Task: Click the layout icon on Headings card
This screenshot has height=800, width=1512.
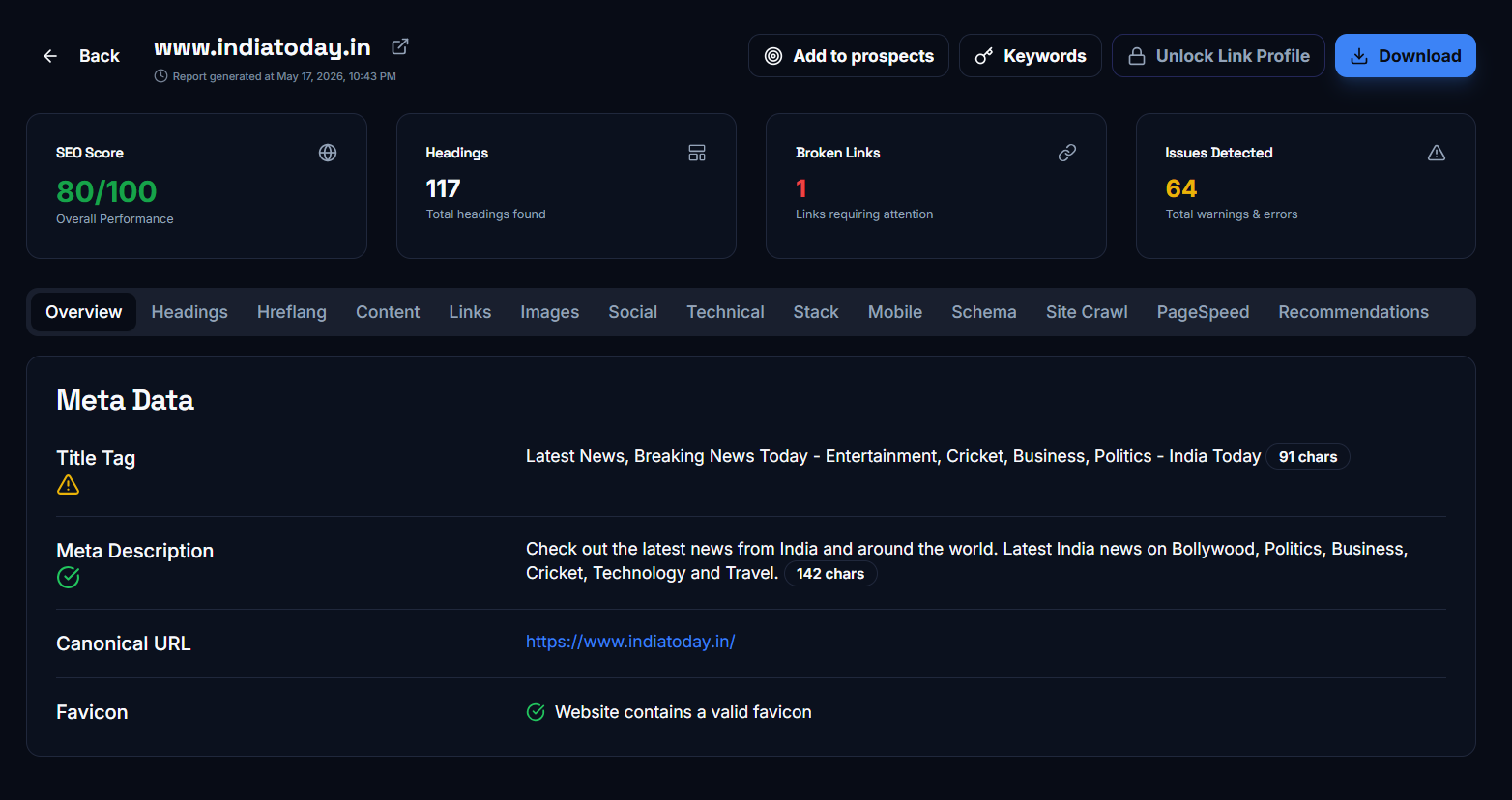Action: pos(697,153)
